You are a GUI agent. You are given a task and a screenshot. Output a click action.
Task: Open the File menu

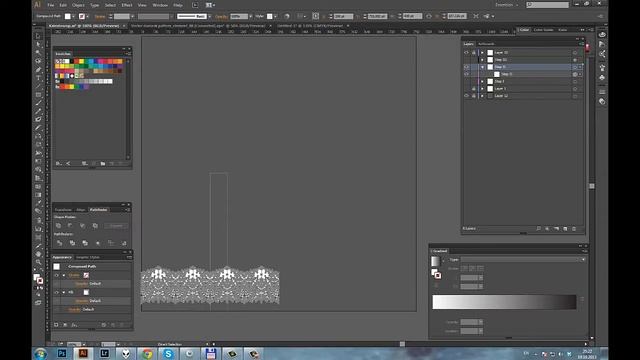[x=51, y=5]
